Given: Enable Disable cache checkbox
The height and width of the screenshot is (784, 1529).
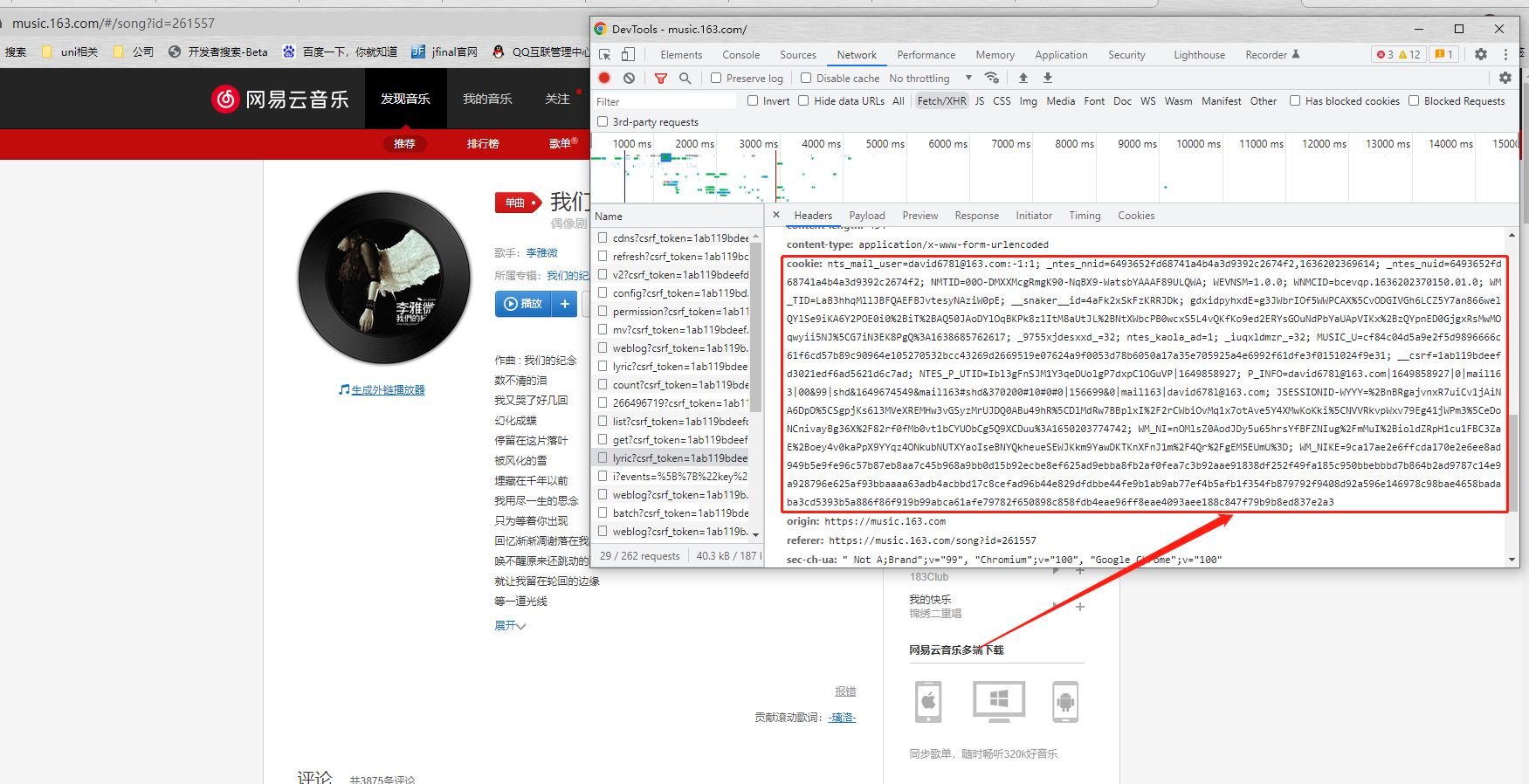Looking at the screenshot, I should pos(806,78).
